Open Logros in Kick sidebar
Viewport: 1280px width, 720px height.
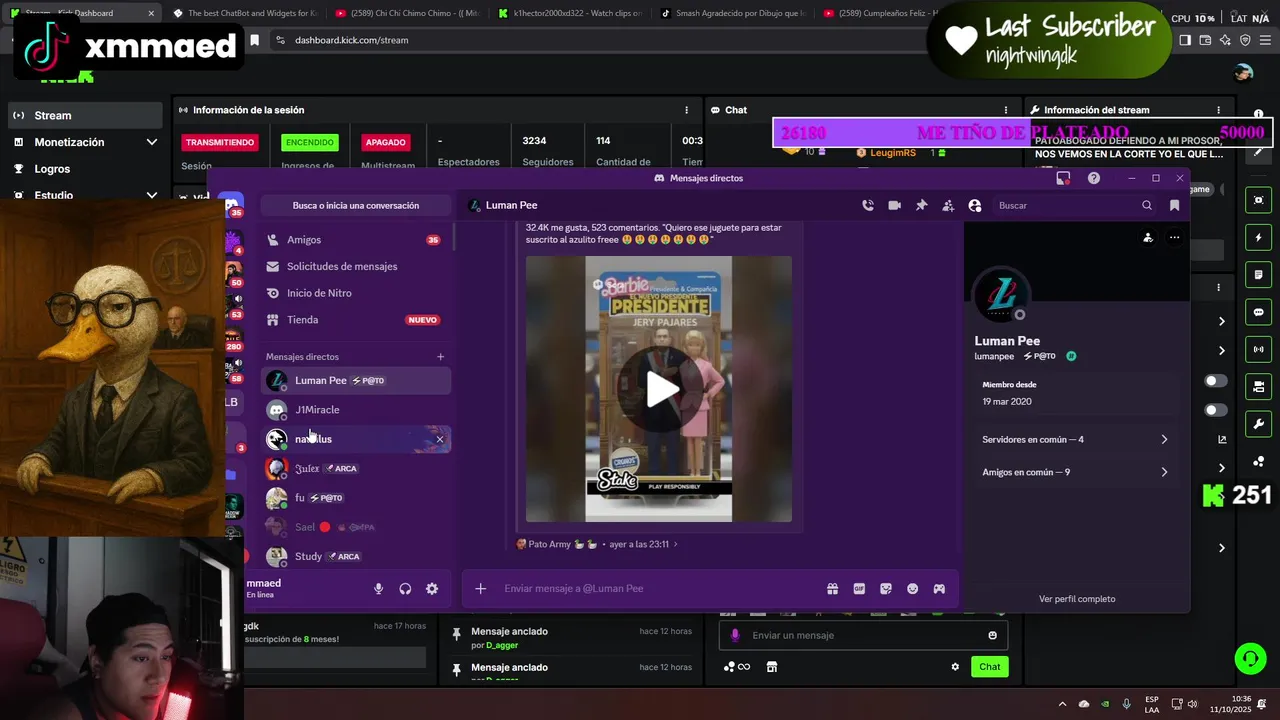(x=84, y=169)
